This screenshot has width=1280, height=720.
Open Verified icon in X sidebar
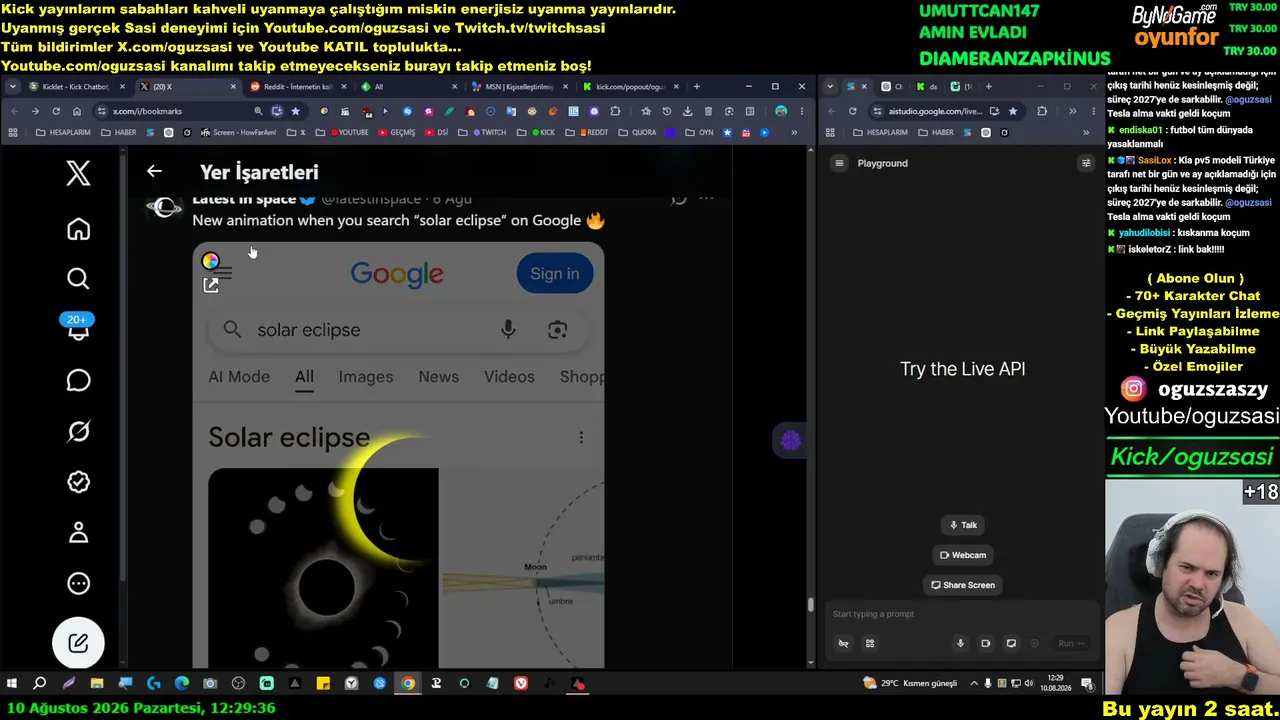click(x=78, y=482)
